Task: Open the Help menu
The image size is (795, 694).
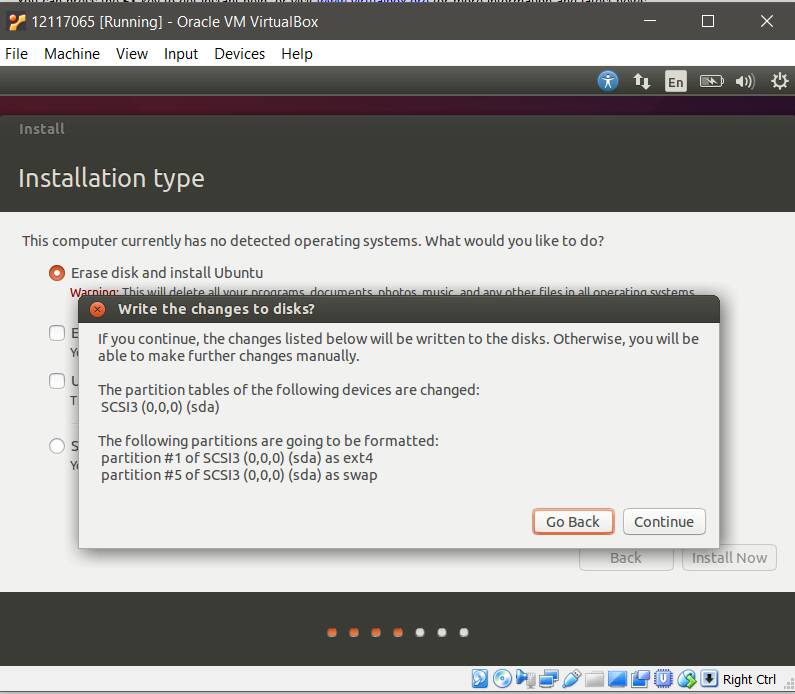Action: [297, 54]
